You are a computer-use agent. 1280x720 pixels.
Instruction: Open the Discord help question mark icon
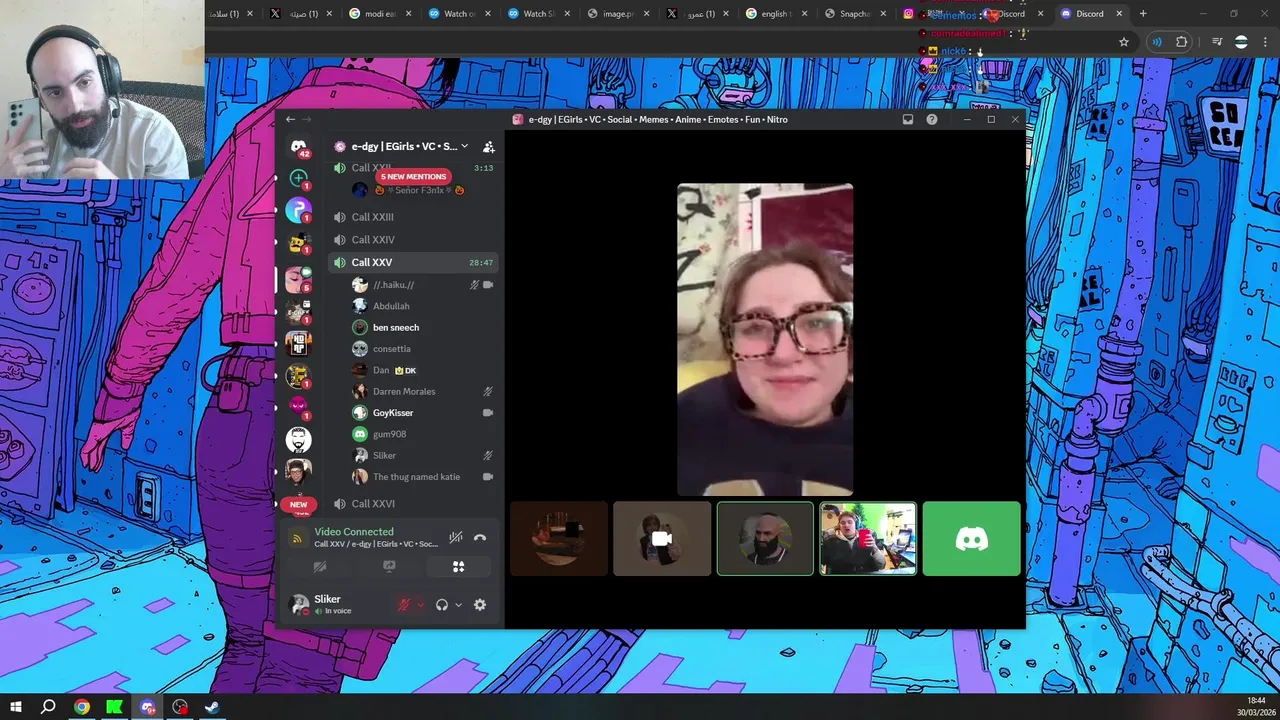[x=932, y=119]
